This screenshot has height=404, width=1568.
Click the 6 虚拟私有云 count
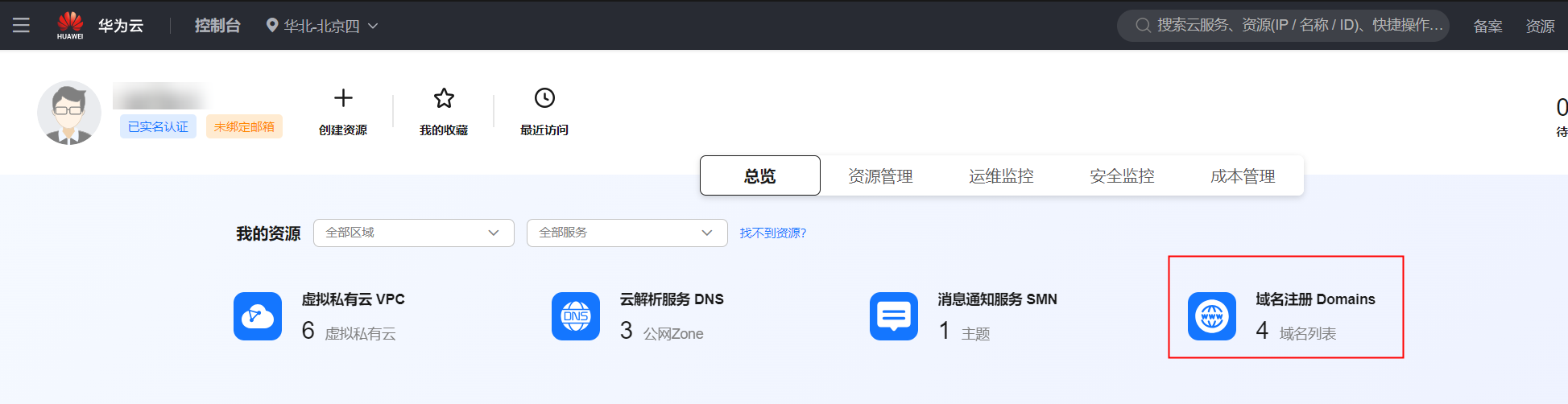pyautogui.click(x=349, y=331)
